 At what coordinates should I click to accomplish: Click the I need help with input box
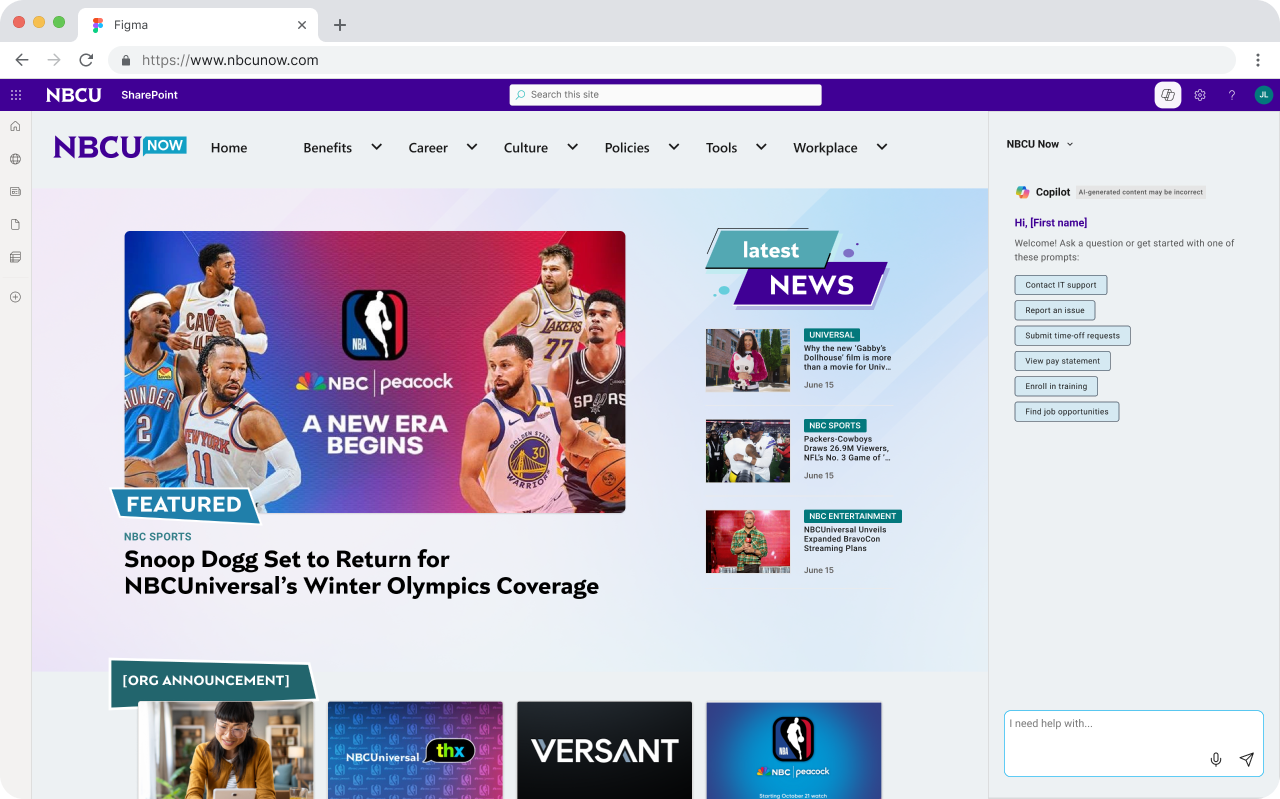point(1134,743)
